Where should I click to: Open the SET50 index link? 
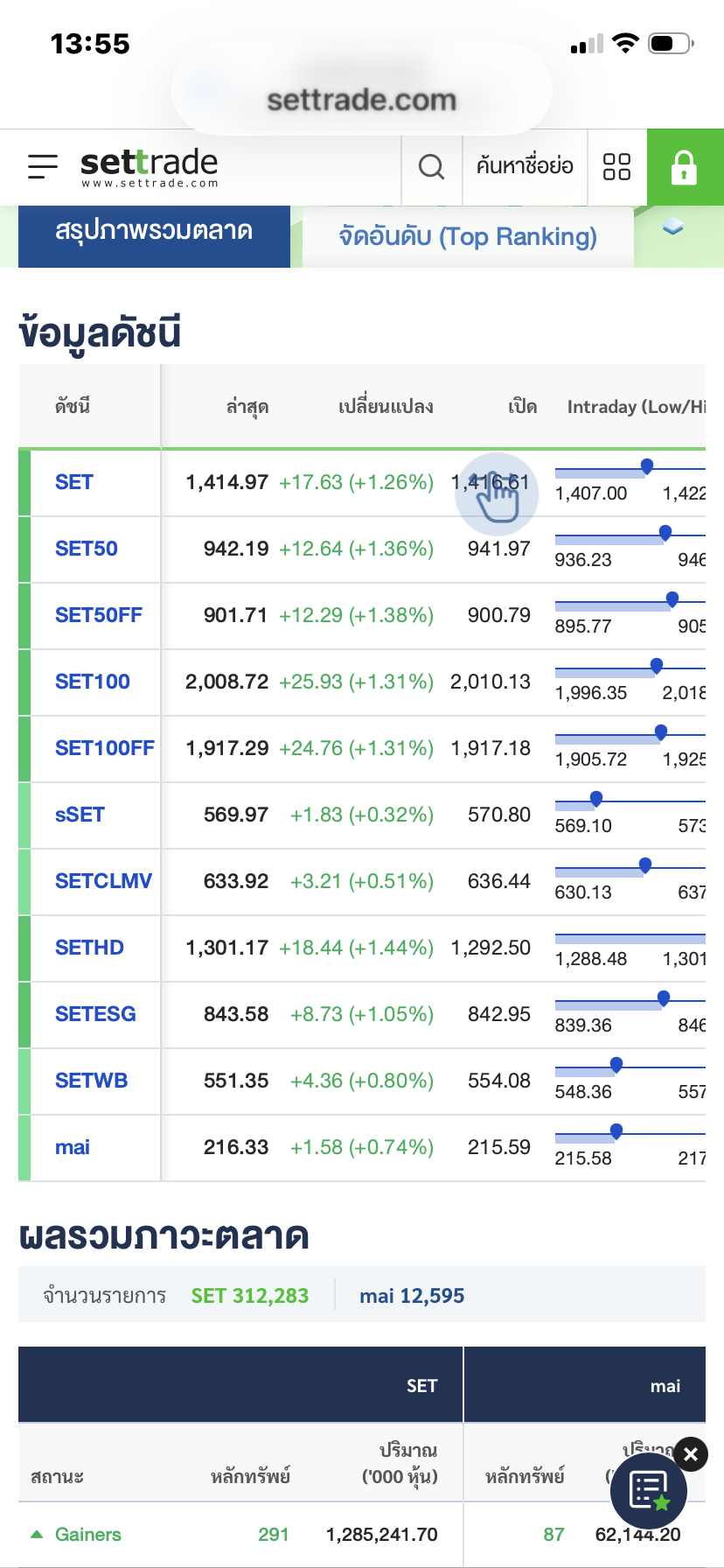[87, 549]
